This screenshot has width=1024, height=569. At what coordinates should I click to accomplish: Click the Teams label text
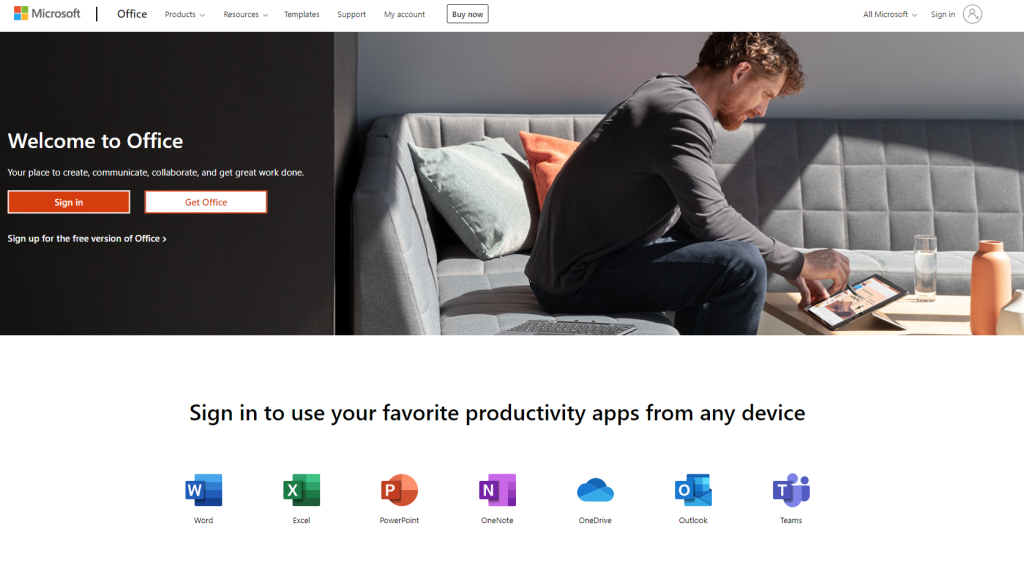coord(791,520)
